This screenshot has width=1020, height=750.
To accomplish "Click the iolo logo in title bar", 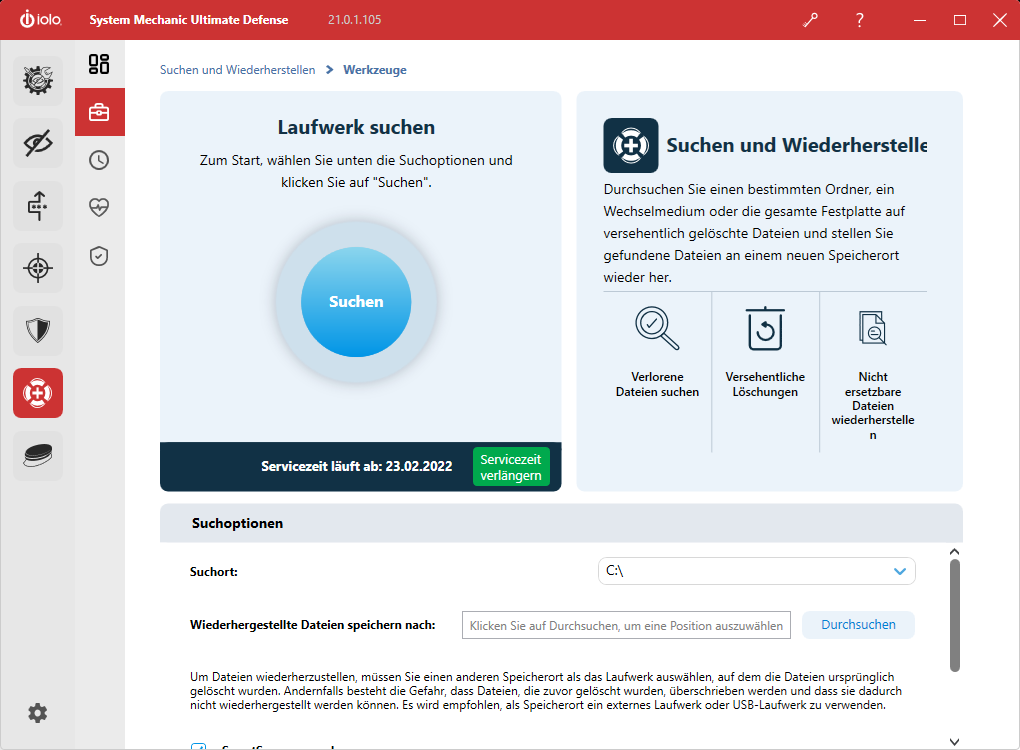I will [40, 20].
